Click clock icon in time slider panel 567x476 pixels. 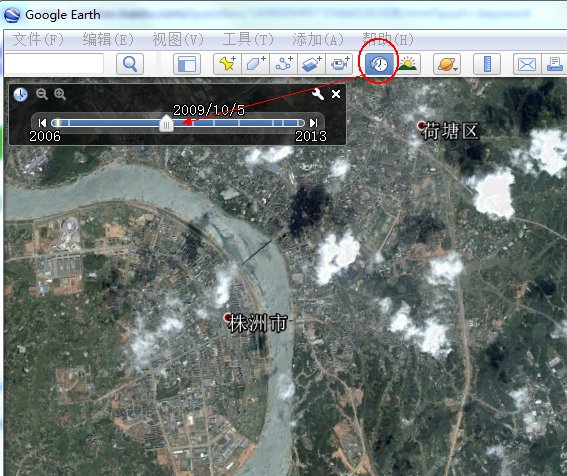pos(21,94)
